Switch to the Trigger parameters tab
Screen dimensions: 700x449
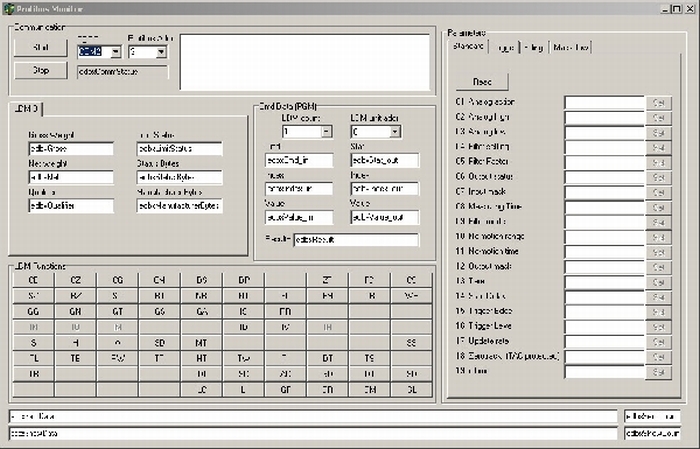pyautogui.click(x=505, y=47)
